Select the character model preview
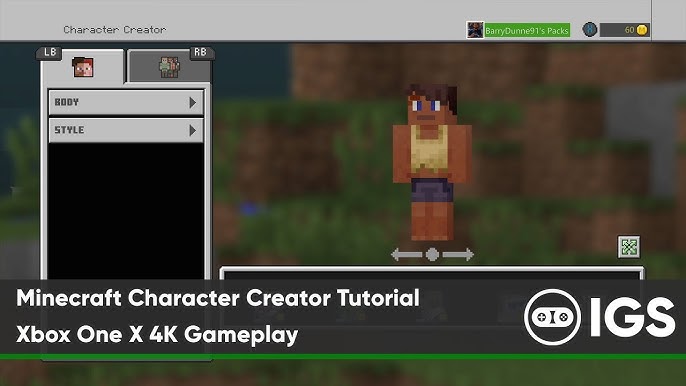686x386 pixels. click(432, 162)
